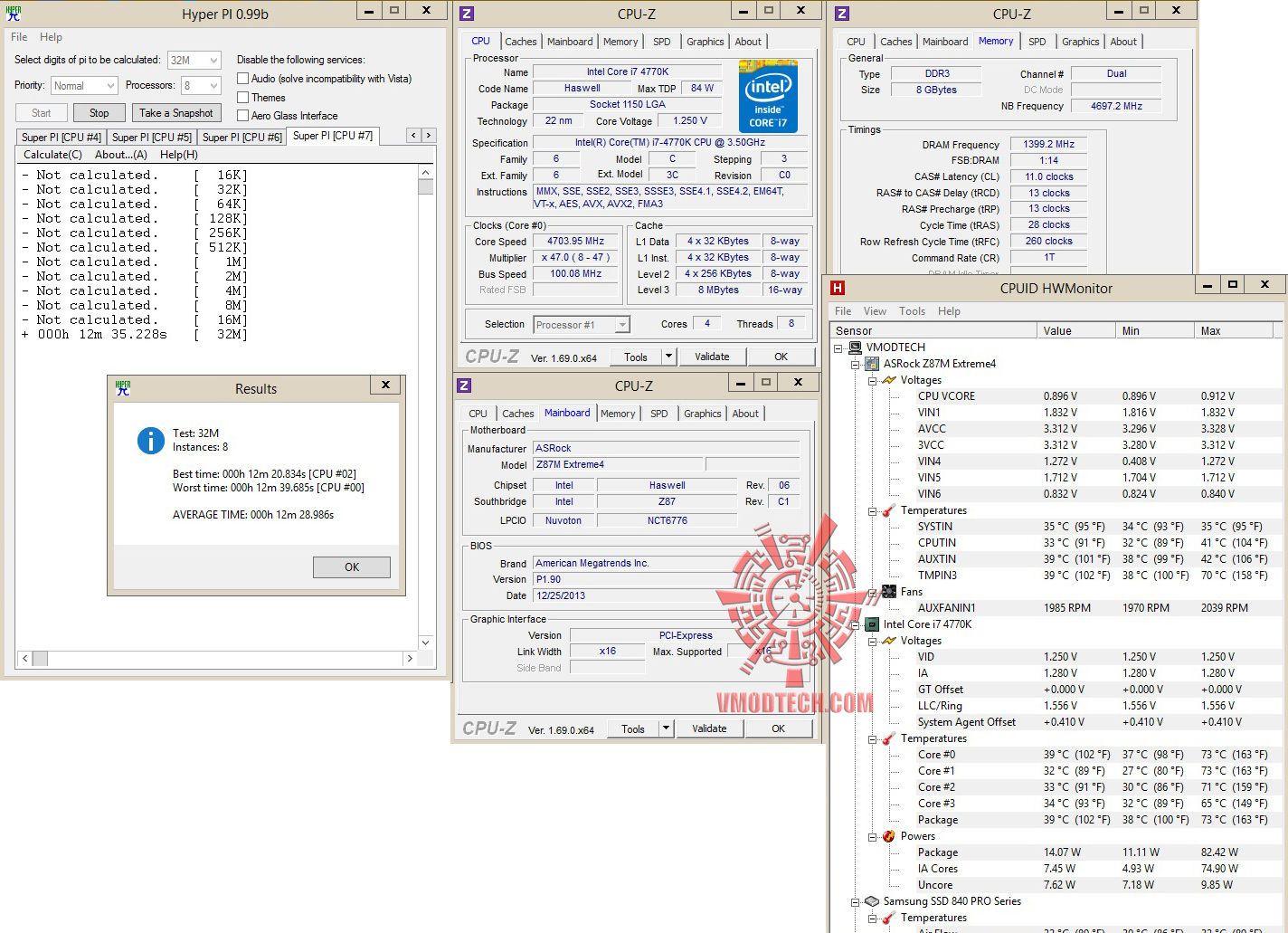This screenshot has width=1288, height=933.
Task: Click the vertical scrollbar thumb in Super PI output
Action: (x=425, y=186)
